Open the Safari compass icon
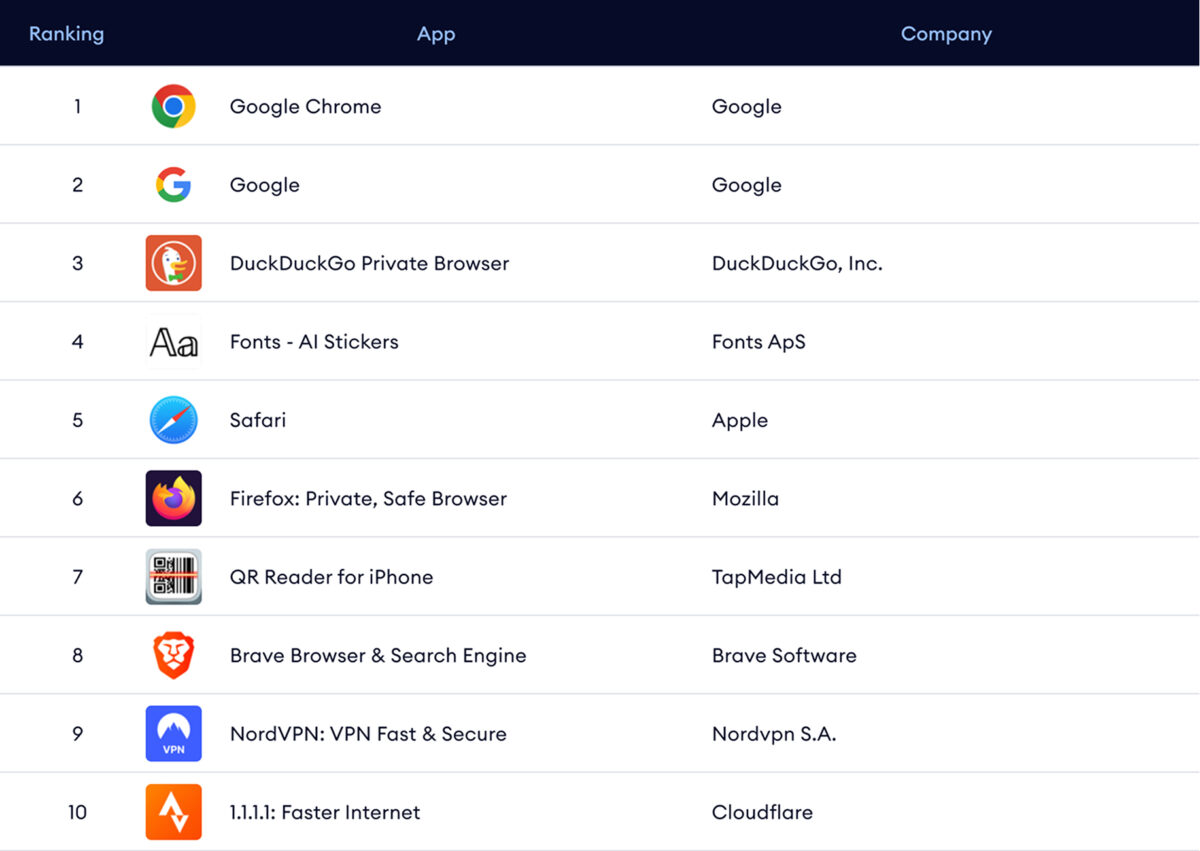The width and height of the screenshot is (1200, 851). (173, 420)
